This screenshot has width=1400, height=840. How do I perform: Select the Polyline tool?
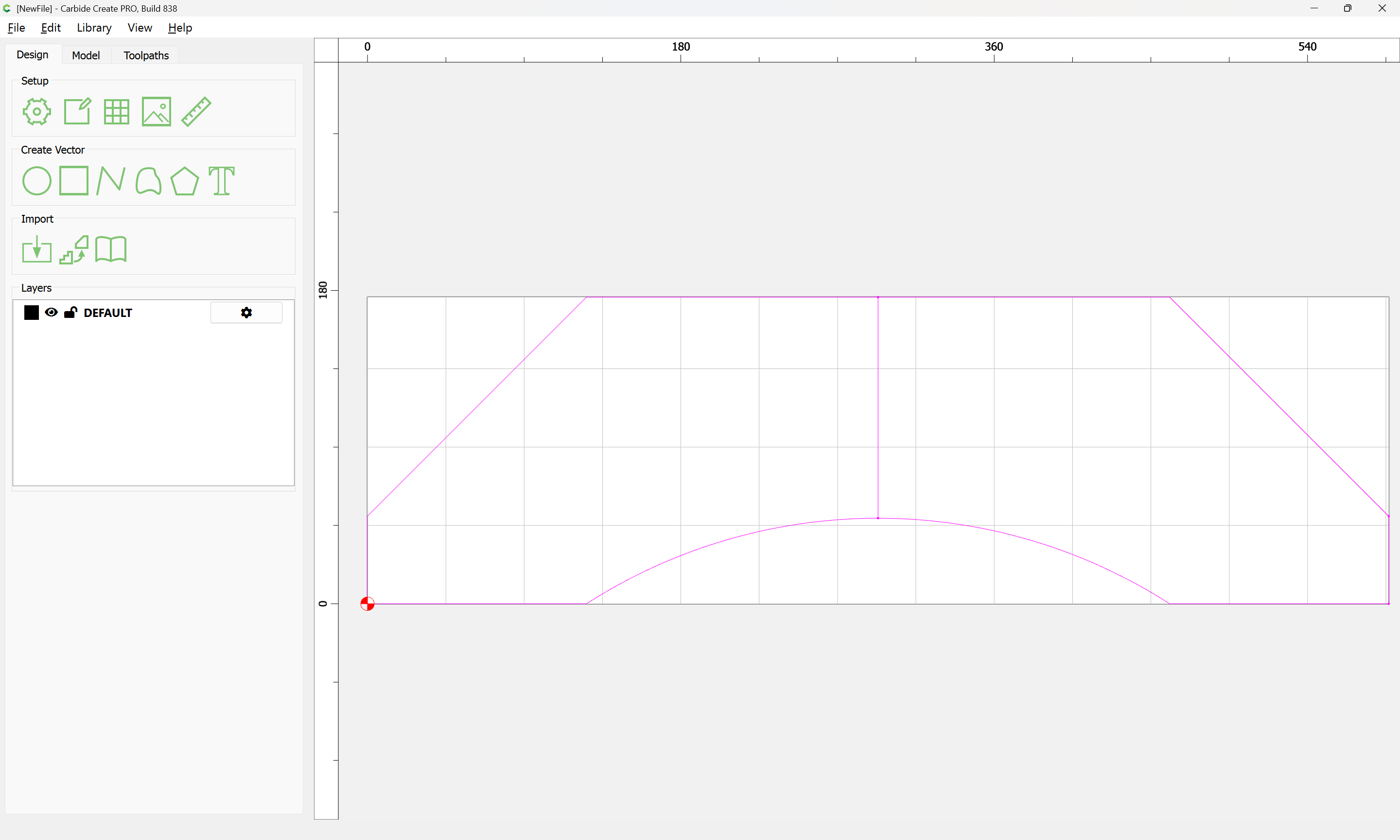coord(111,180)
